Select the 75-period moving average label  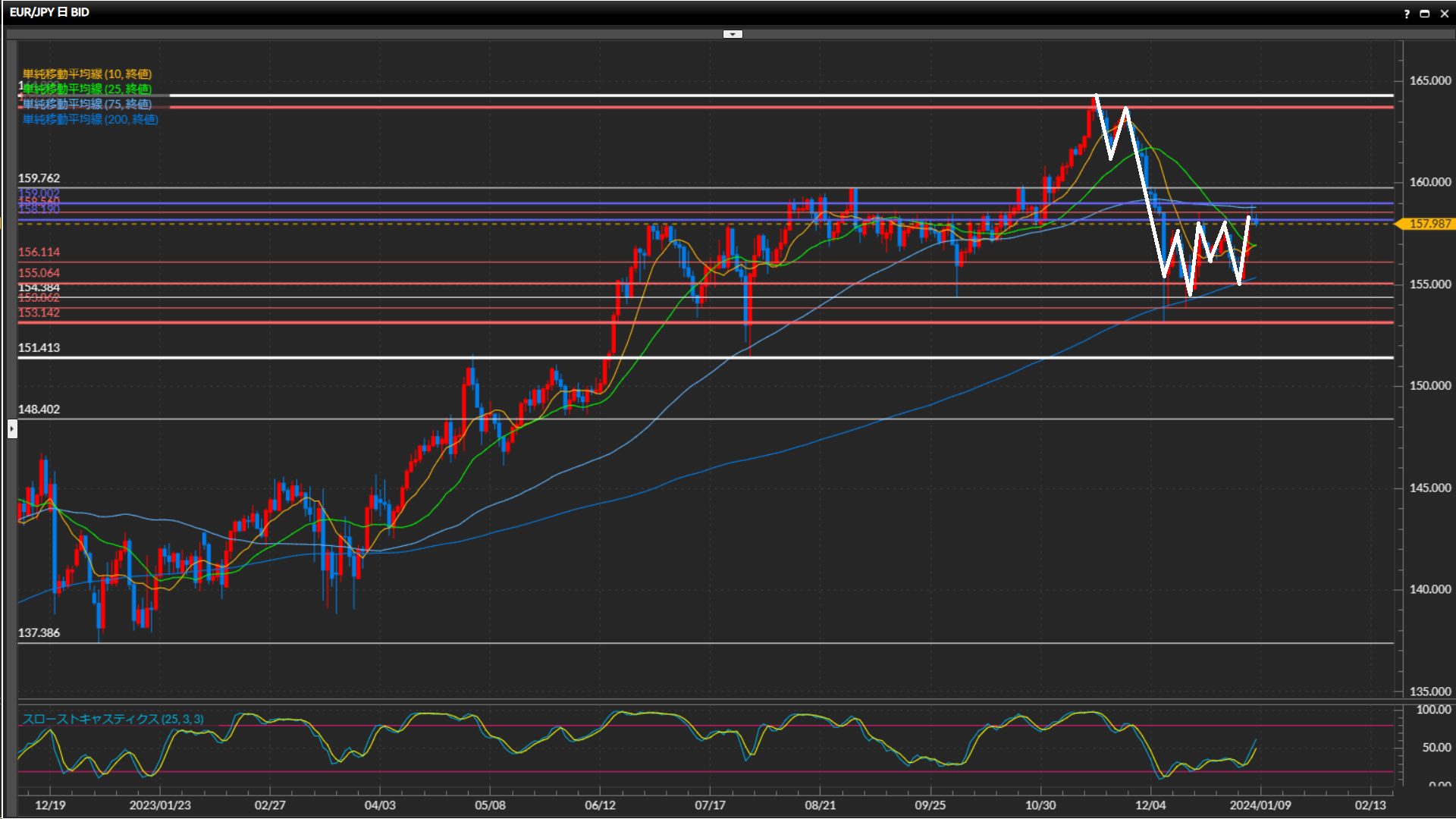click(86, 104)
